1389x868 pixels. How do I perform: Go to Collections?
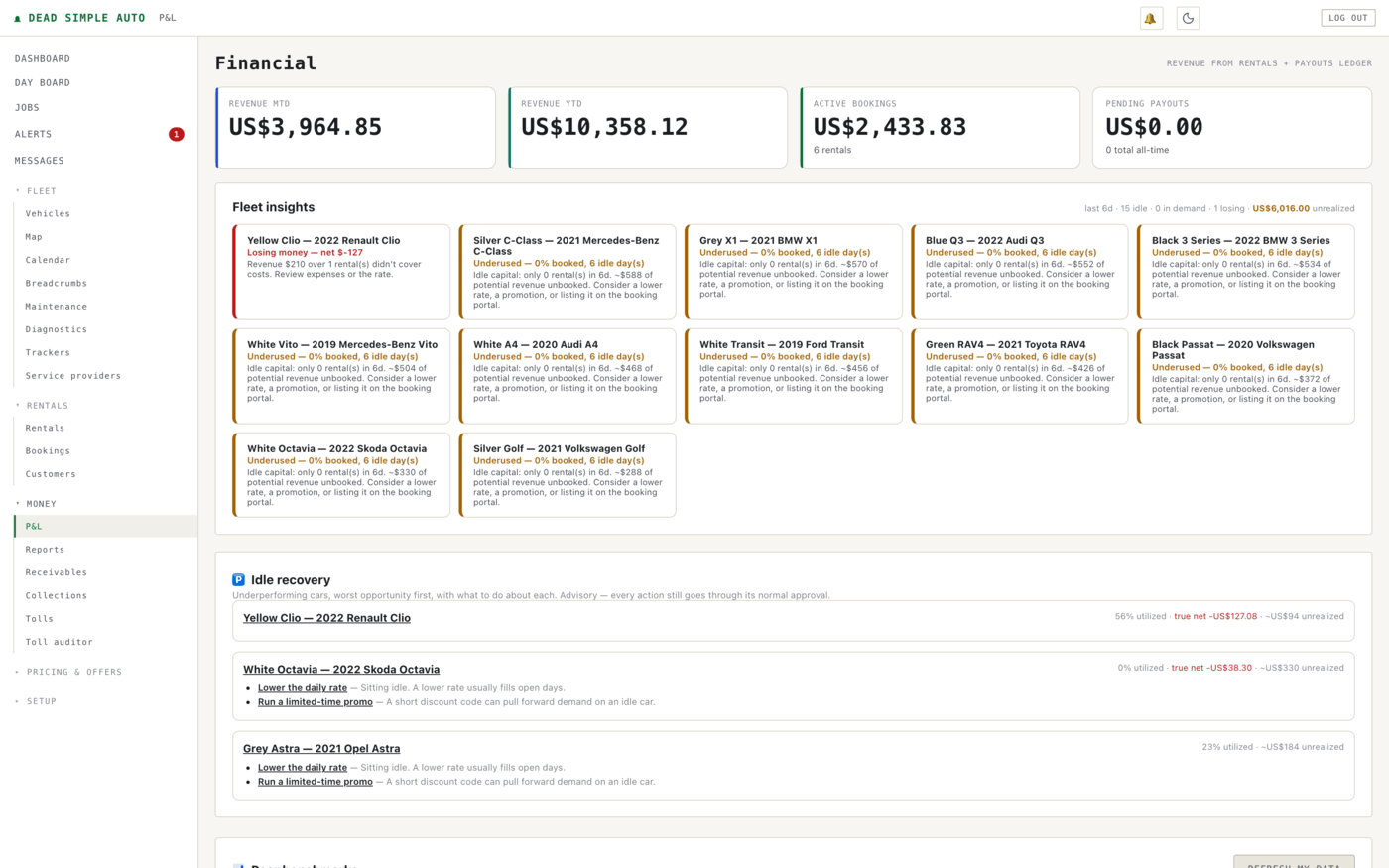click(x=105, y=596)
